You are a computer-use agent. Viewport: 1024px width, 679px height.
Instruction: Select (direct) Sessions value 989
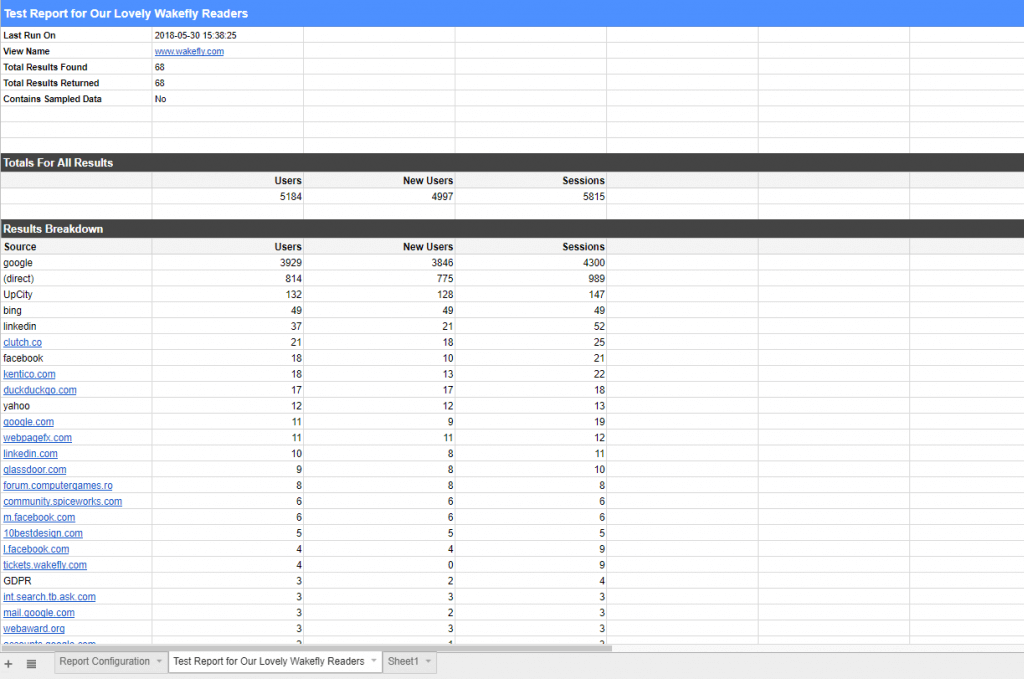[531, 279]
